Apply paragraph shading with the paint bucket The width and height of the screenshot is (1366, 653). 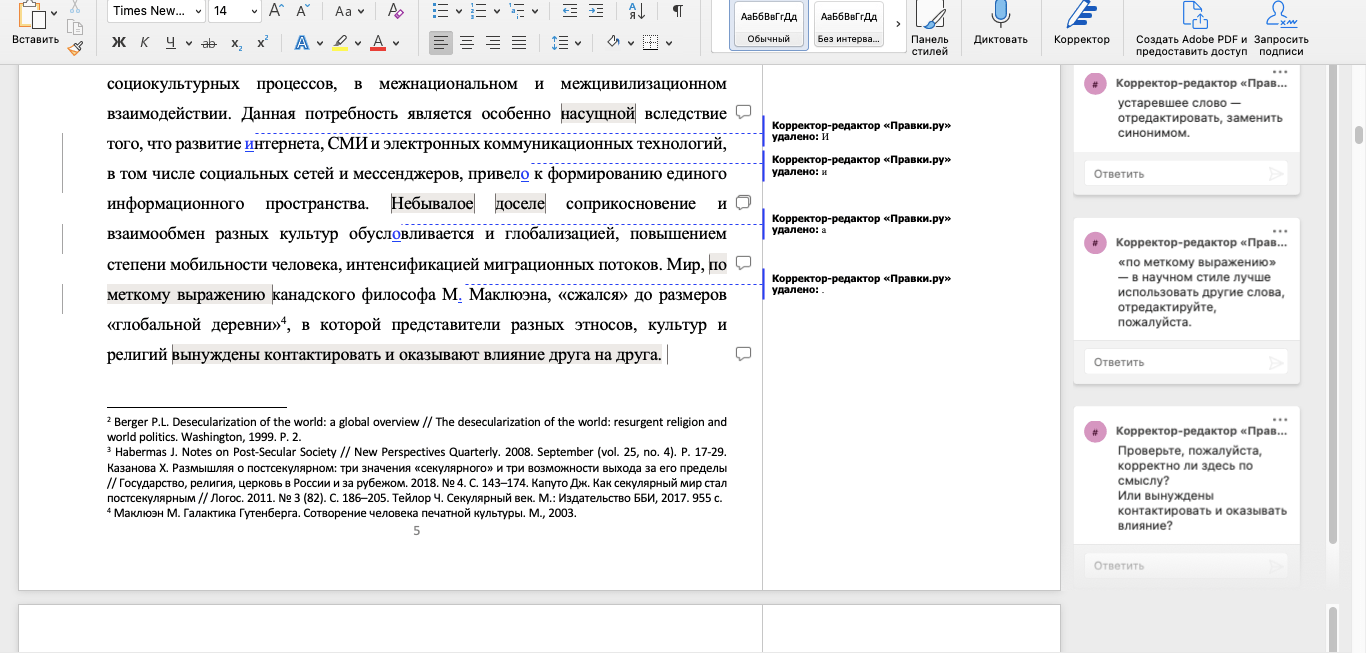[613, 43]
